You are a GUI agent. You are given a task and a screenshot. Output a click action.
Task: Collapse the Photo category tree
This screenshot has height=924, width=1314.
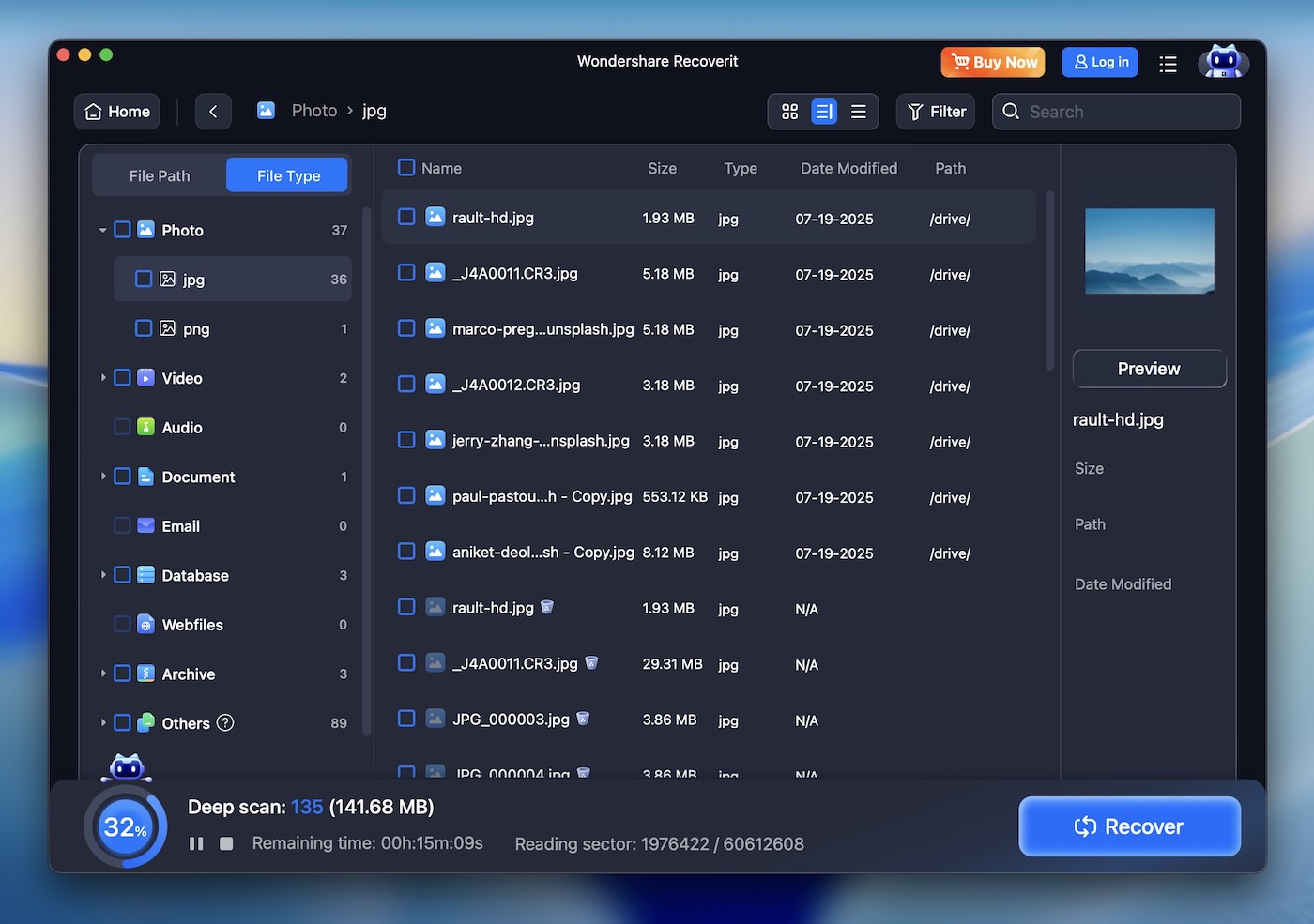[102, 230]
